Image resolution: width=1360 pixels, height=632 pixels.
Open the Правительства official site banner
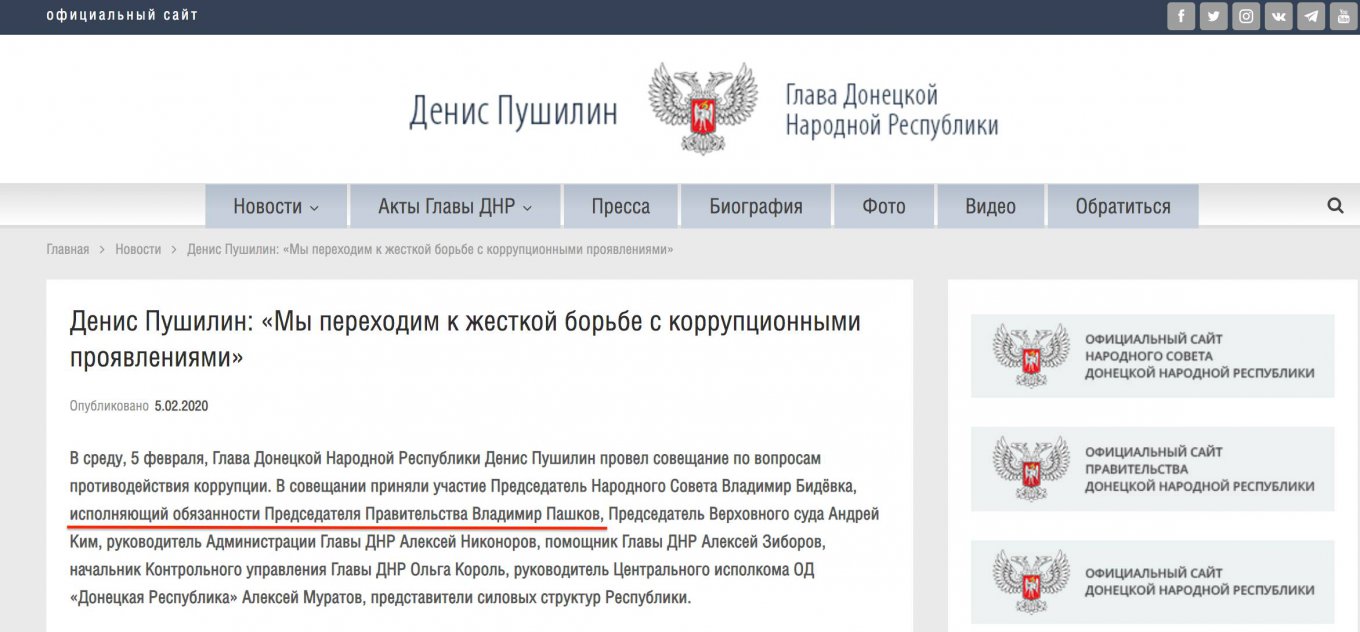[1152, 469]
